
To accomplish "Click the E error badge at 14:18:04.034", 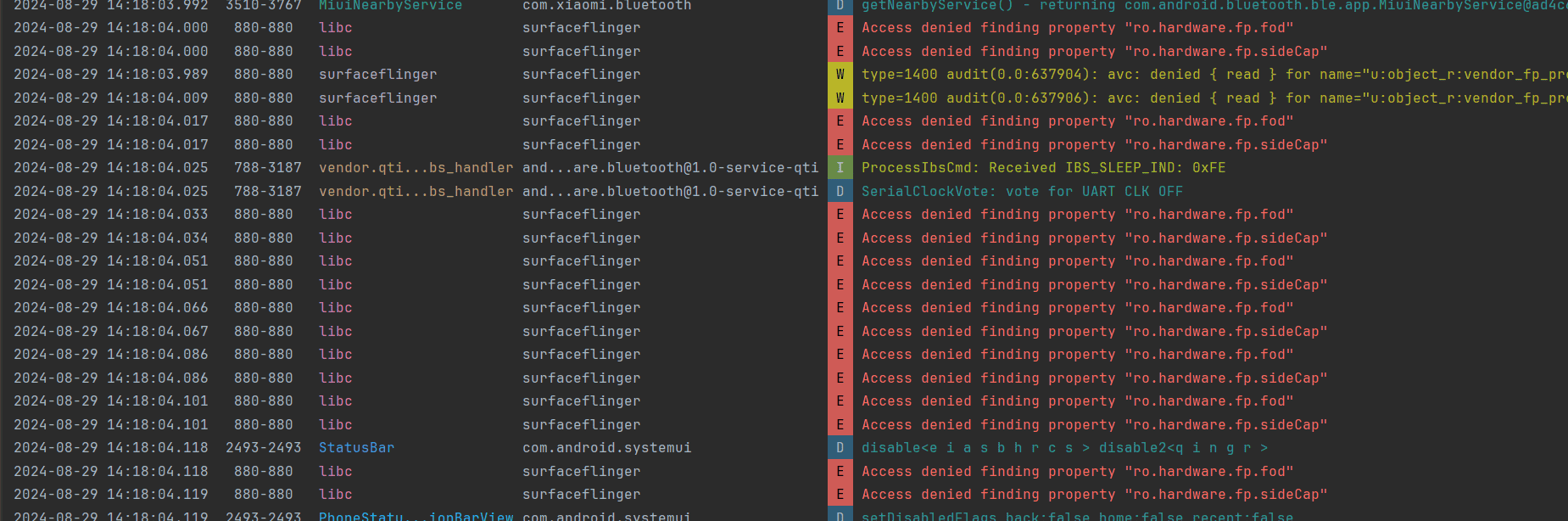I will coord(840,238).
